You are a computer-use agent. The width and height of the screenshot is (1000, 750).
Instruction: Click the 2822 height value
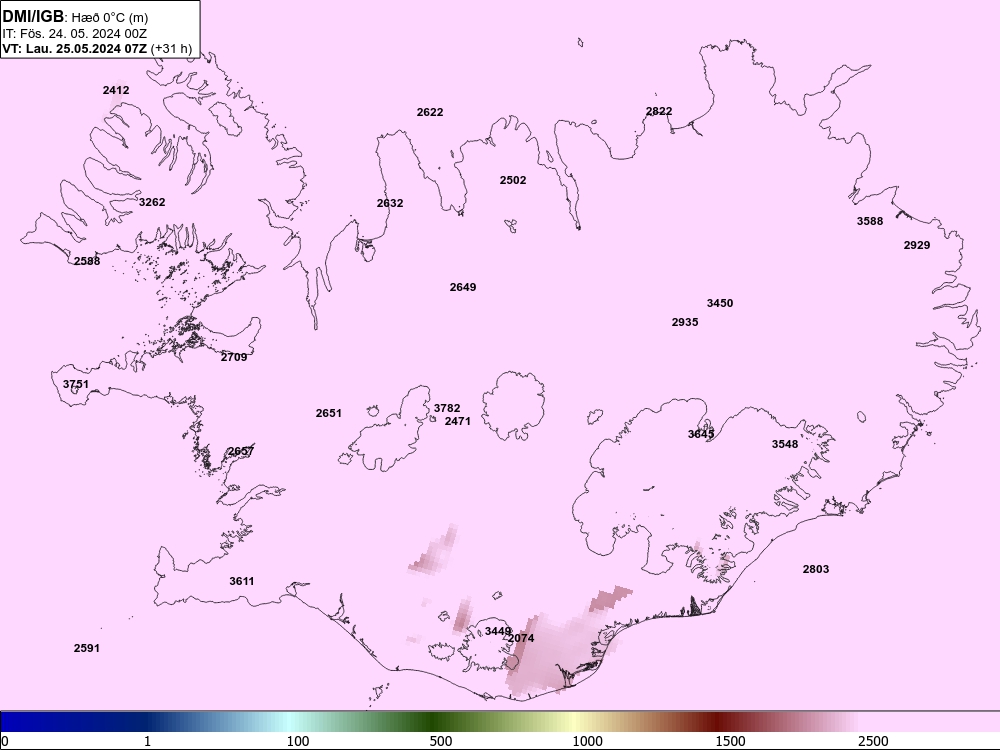659,111
